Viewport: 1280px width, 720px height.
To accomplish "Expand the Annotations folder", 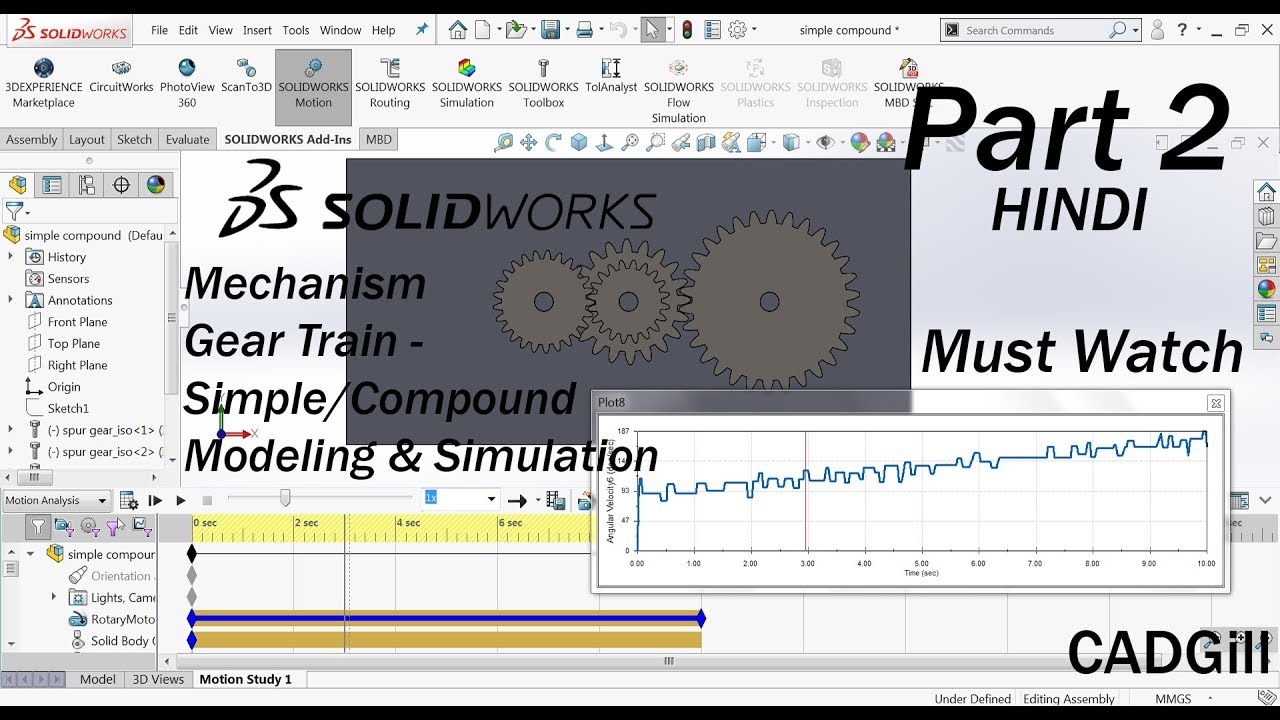I will pos(11,300).
